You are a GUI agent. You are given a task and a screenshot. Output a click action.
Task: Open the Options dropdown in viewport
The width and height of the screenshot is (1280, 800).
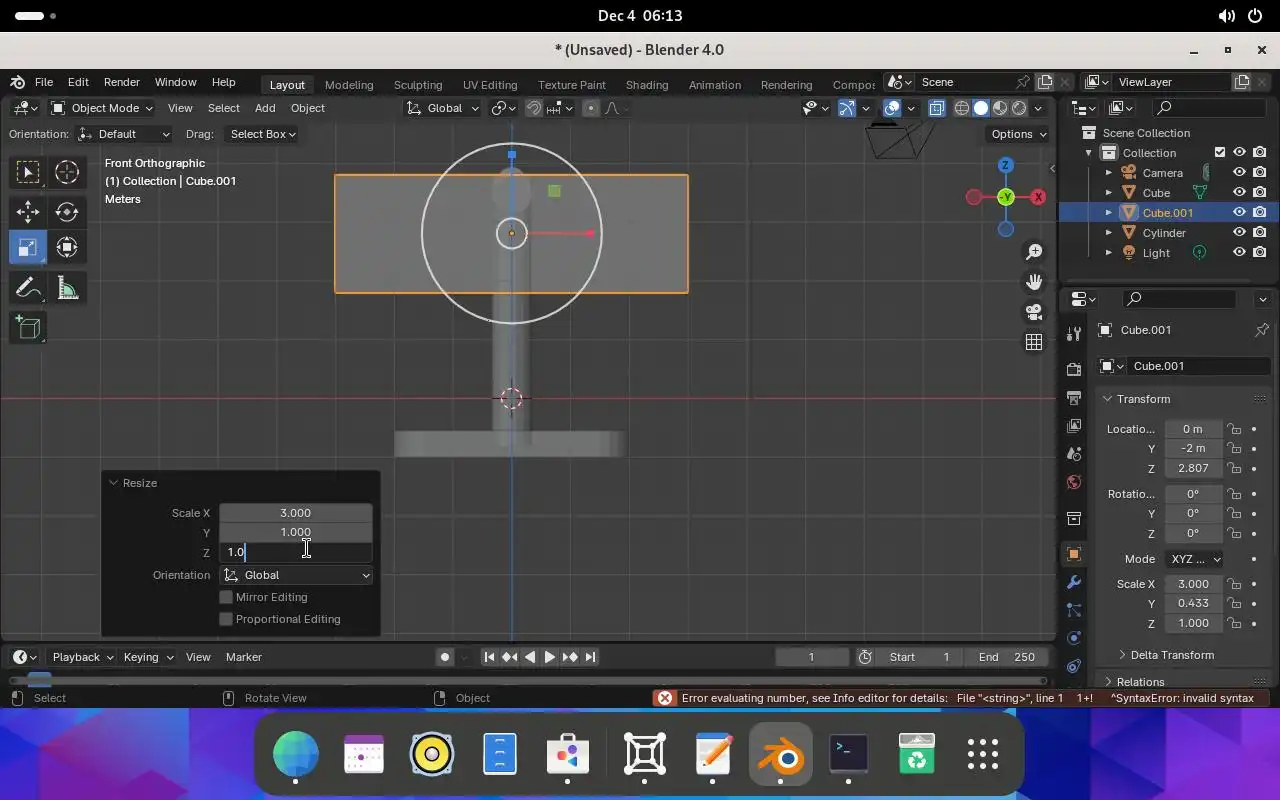(x=1018, y=134)
